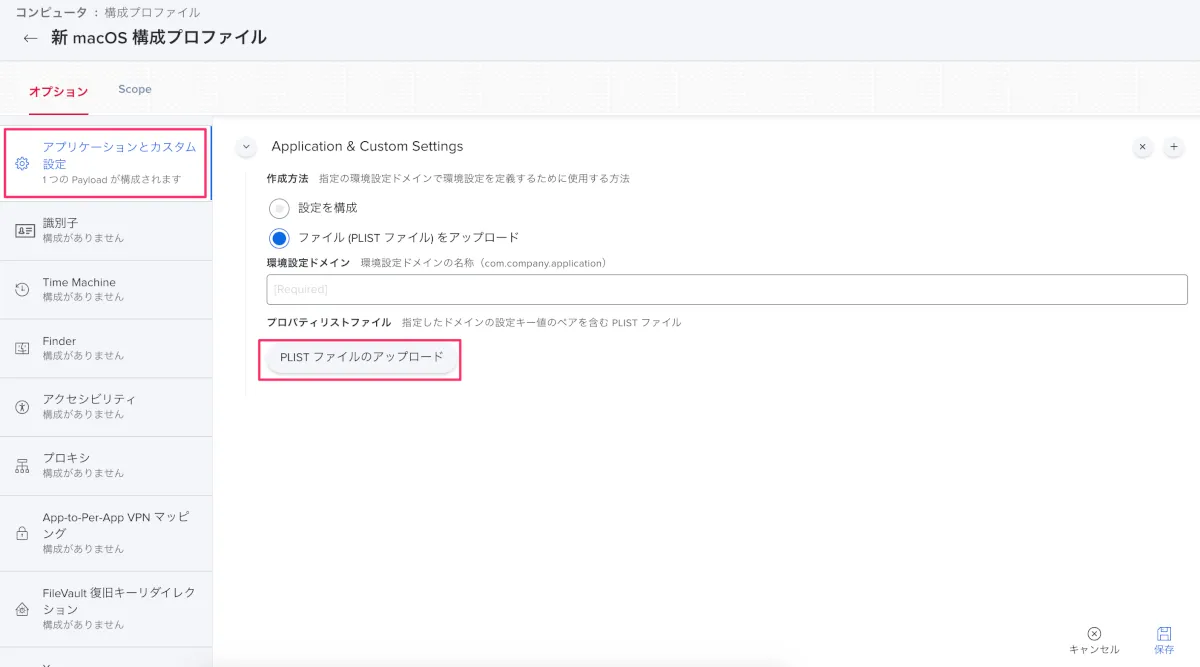This screenshot has width=1200, height=667.
Task: Click キャンセル to discard changes
Action: (x=1094, y=640)
